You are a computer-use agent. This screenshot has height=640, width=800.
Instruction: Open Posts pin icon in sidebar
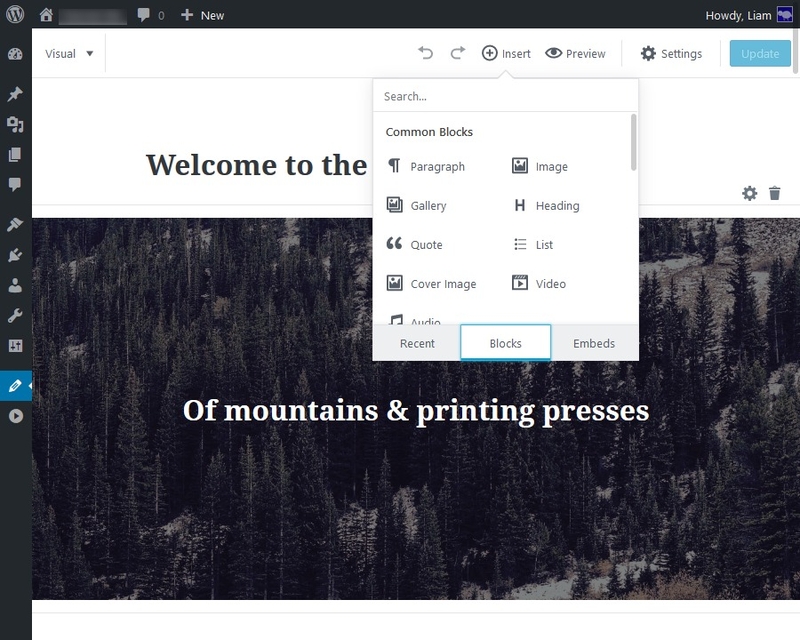click(x=15, y=94)
